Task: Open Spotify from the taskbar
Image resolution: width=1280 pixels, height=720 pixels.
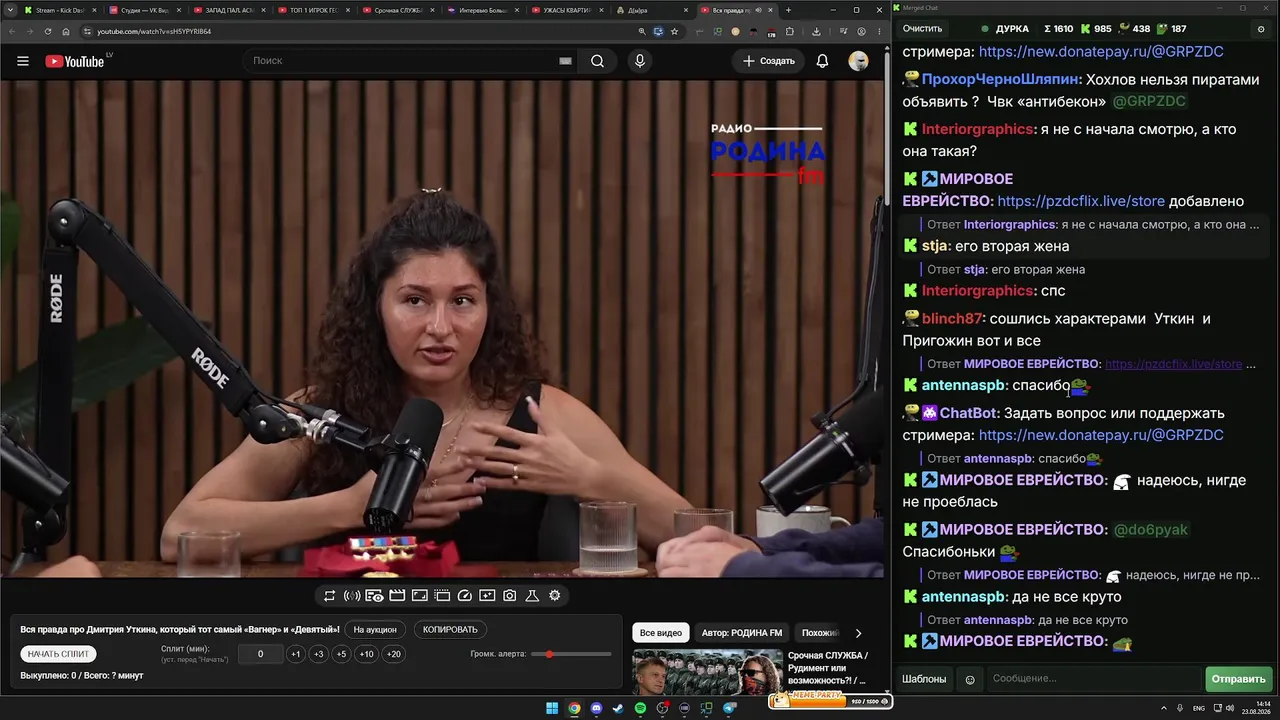Action: (x=641, y=708)
